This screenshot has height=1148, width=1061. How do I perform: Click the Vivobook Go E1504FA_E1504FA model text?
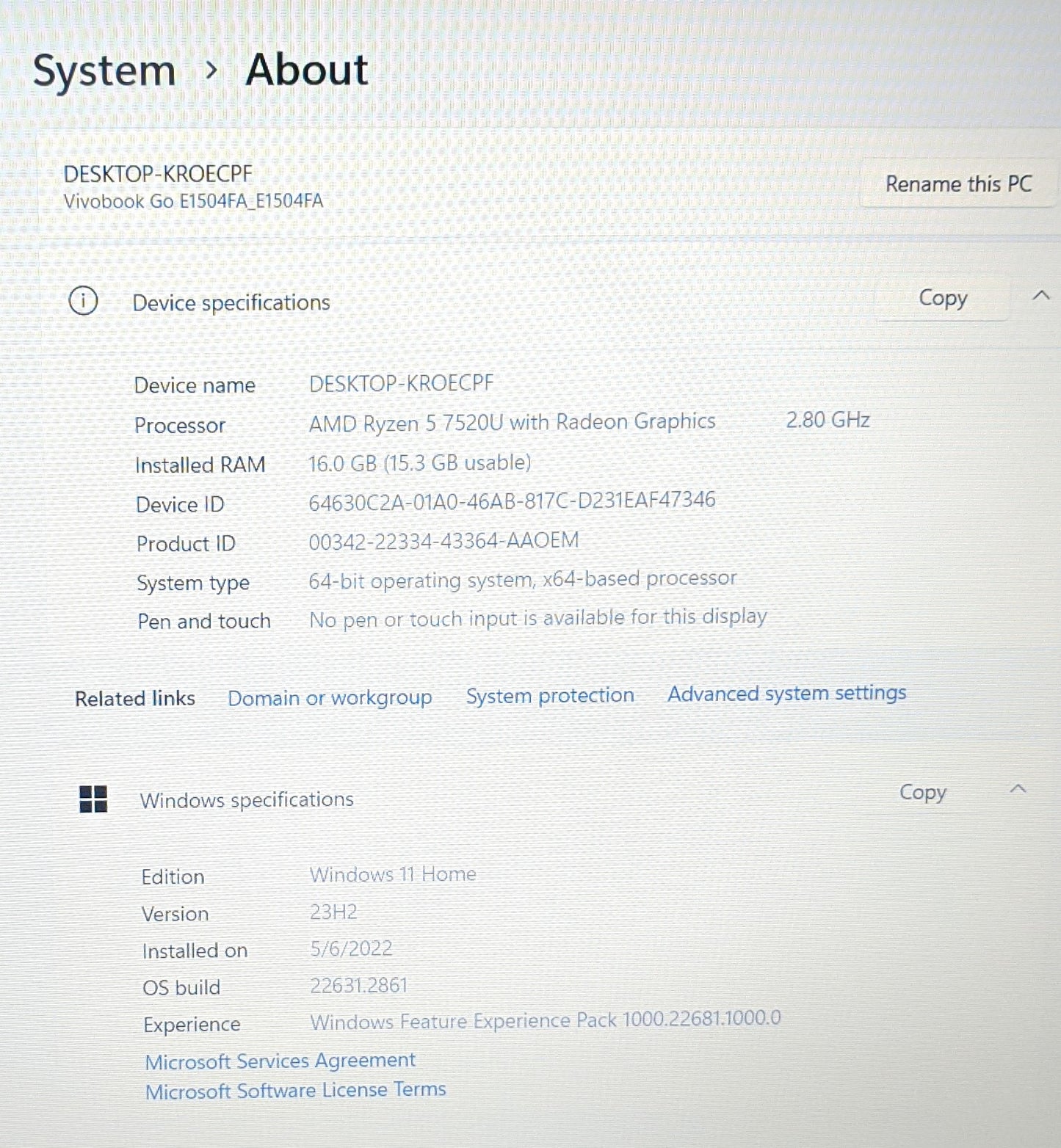tap(193, 200)
